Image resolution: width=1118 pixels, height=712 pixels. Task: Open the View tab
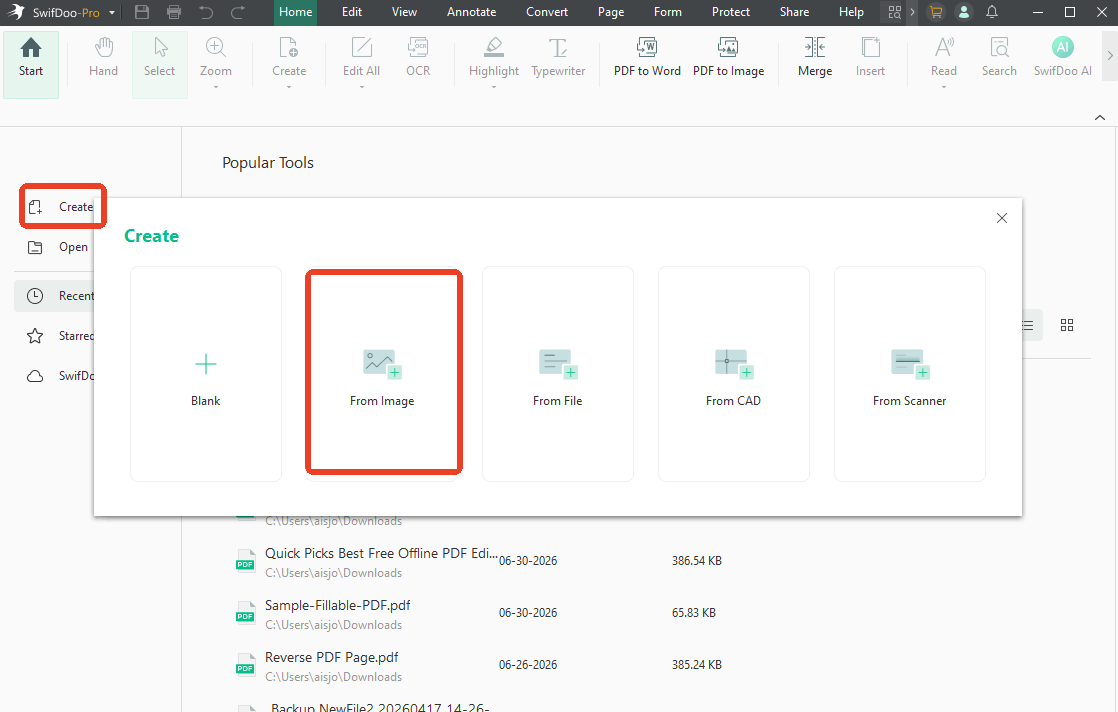404,12
